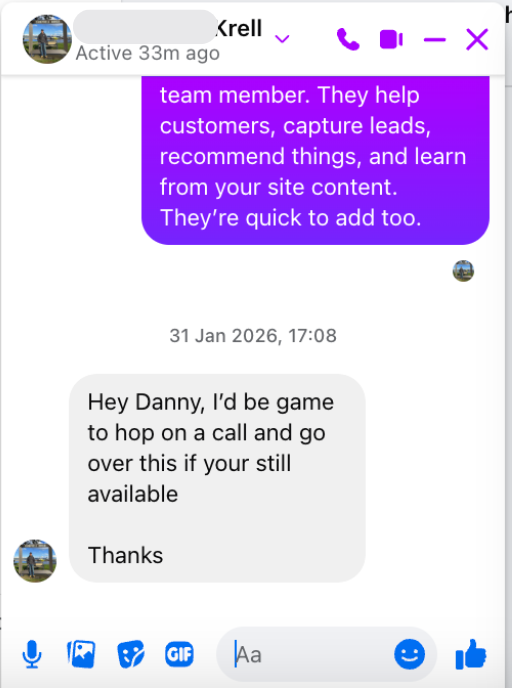The width and height of the screenshot is (512, 688).
Task: Open the emoji picker smiley face
Action: tap(409, 654)
